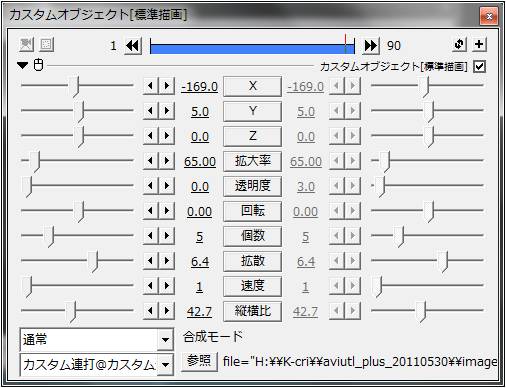This screenshot has width=506, height=388.
Task: Click the right-side 拡散 slider handle
Action: tap(443, 262)
